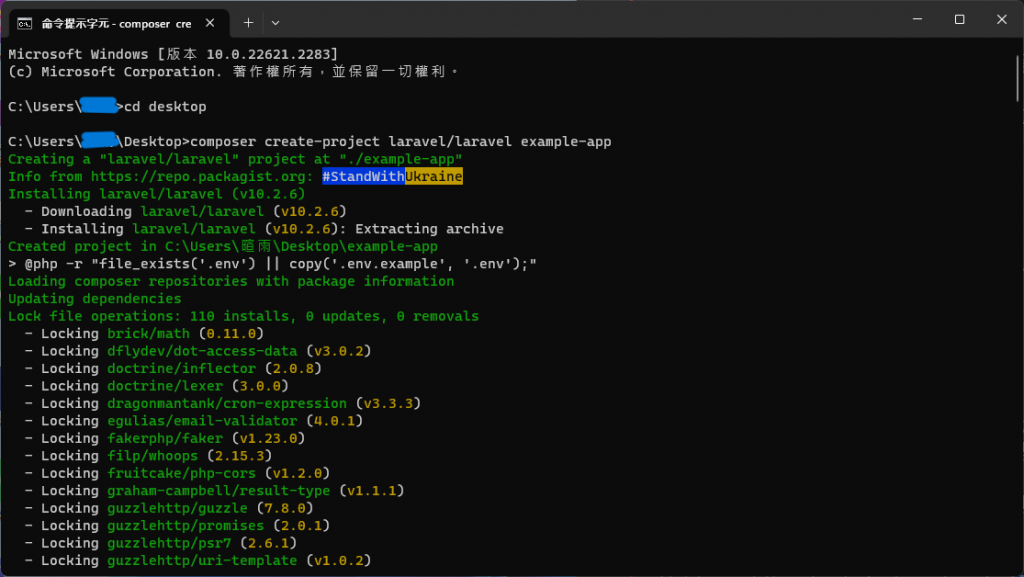Maximize the terminal window
The width and height of the screenshot is (1024, 577).
click(x=959, y=20)
